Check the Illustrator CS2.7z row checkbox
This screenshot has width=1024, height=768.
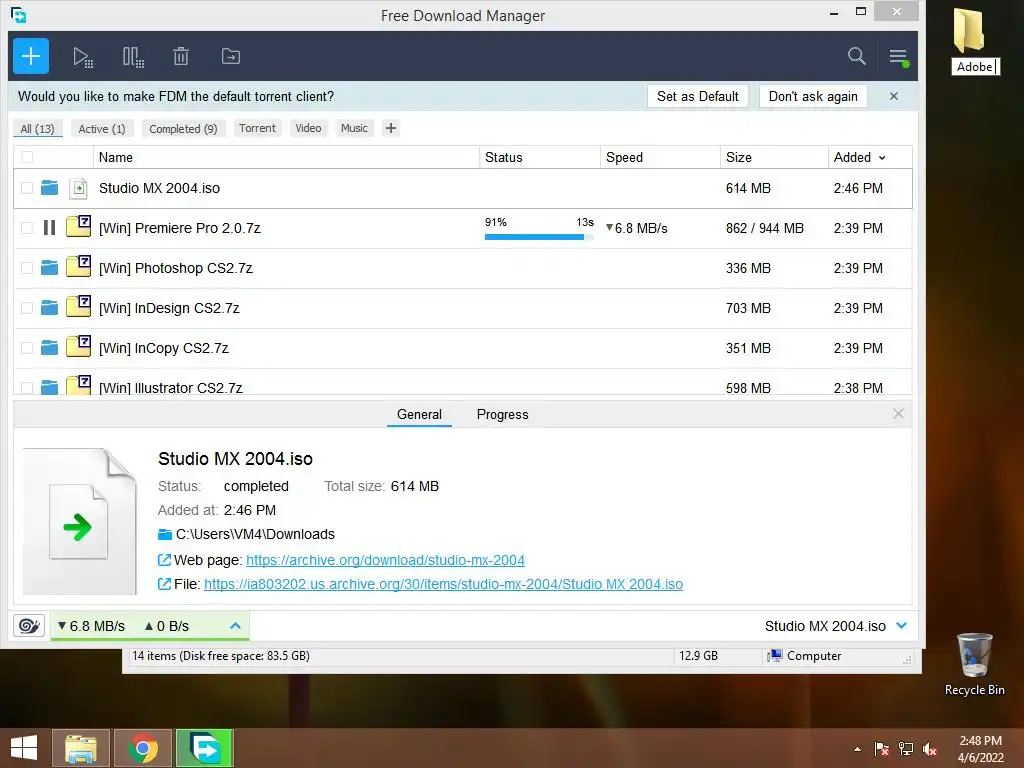tap(27, 388)
